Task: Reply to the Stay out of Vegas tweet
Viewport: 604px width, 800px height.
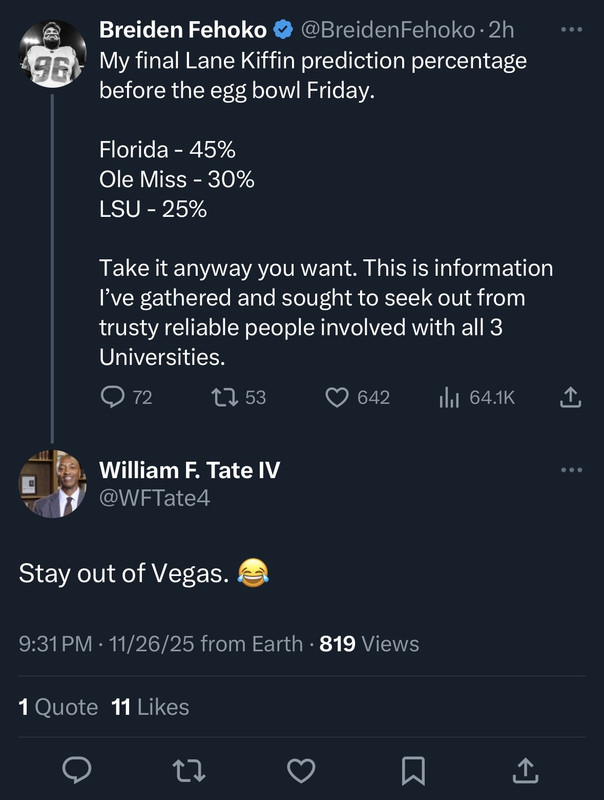Action: pyautogui.click(x=79, y=768)
